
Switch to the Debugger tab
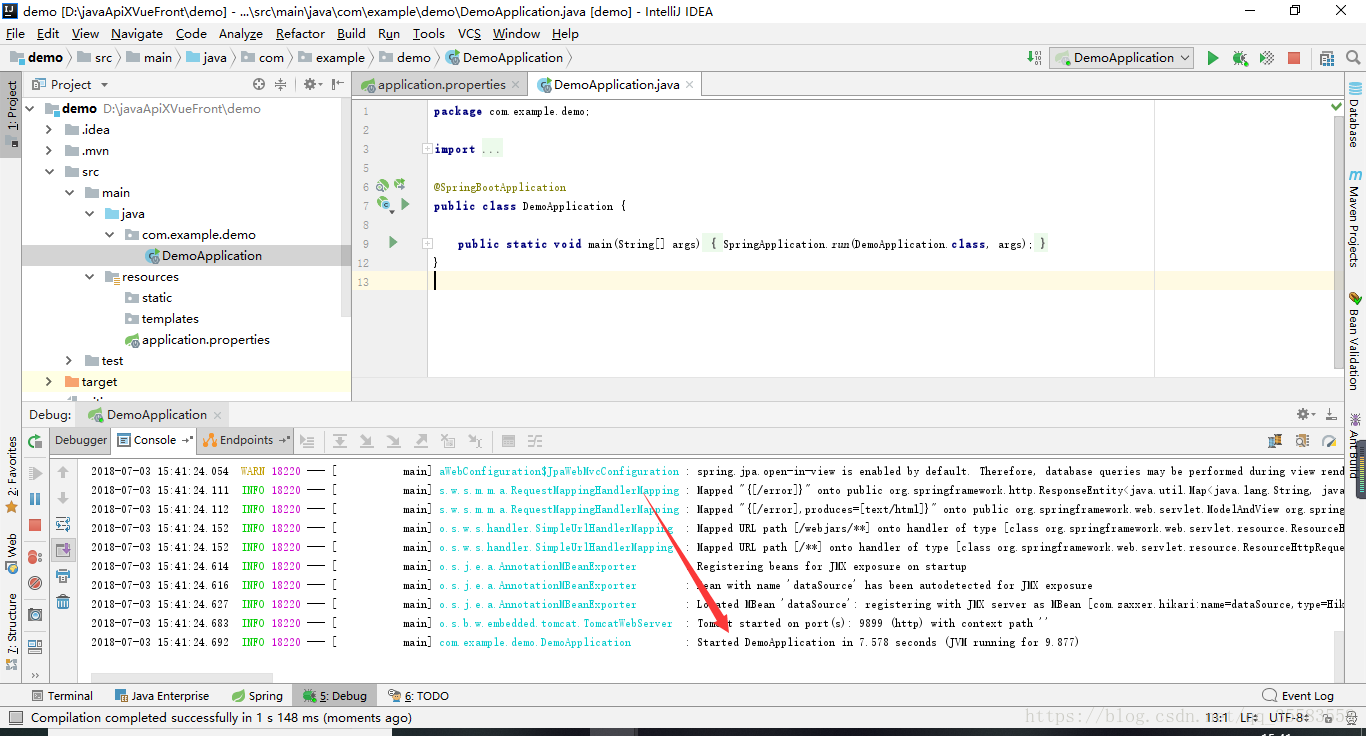tap(81, 440)
